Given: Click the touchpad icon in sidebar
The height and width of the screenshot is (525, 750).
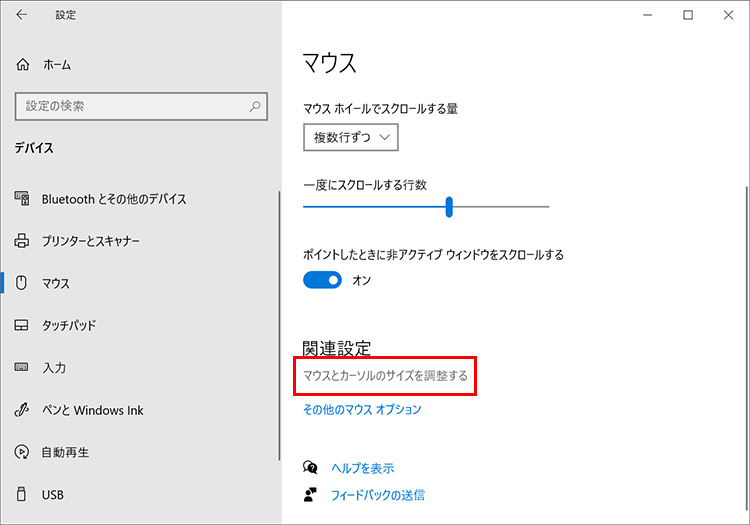Looking at the screenshot, I should click(22, 325).
